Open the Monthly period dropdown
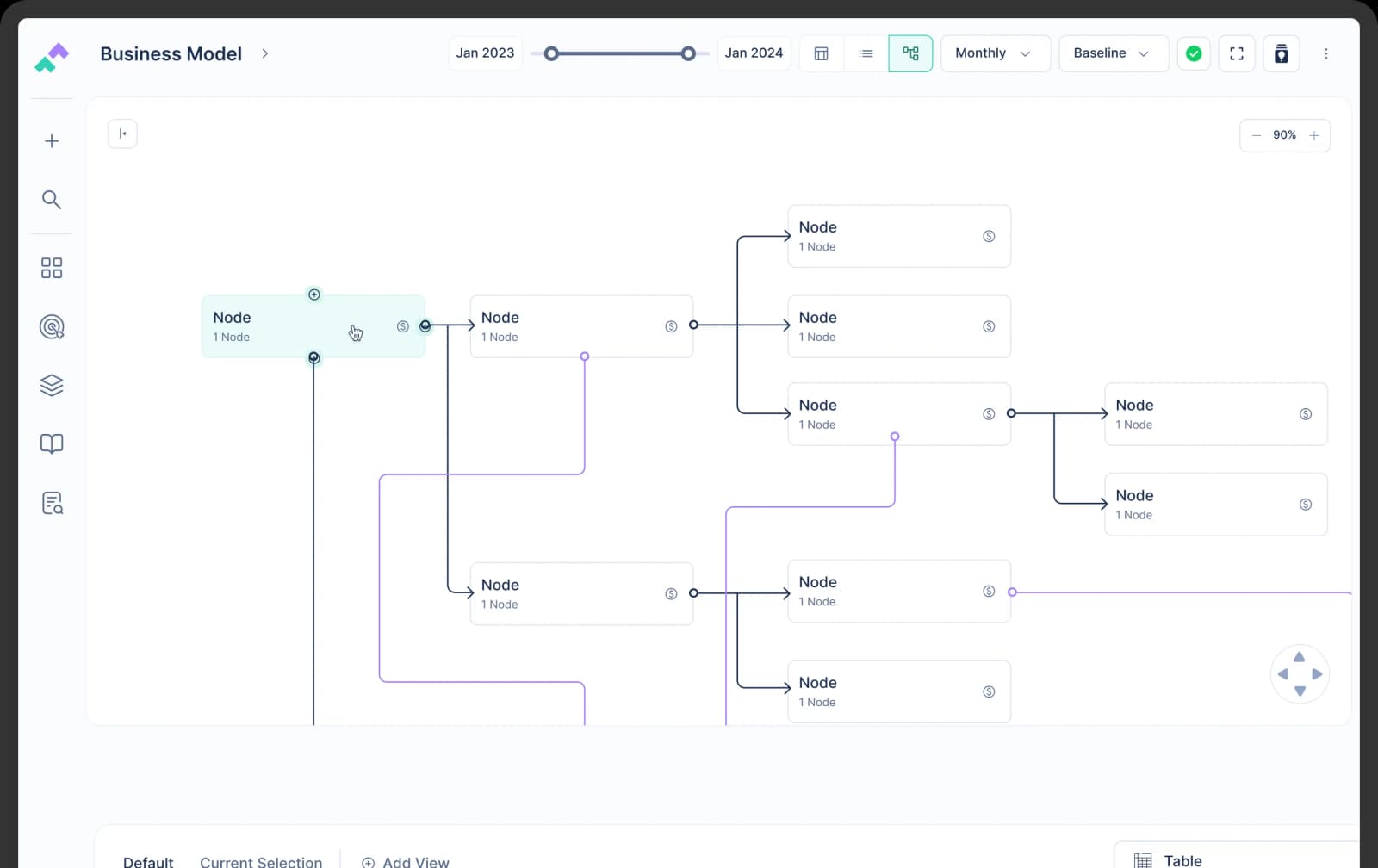Viewport: 1378px width, 868px height. [996, 53]
